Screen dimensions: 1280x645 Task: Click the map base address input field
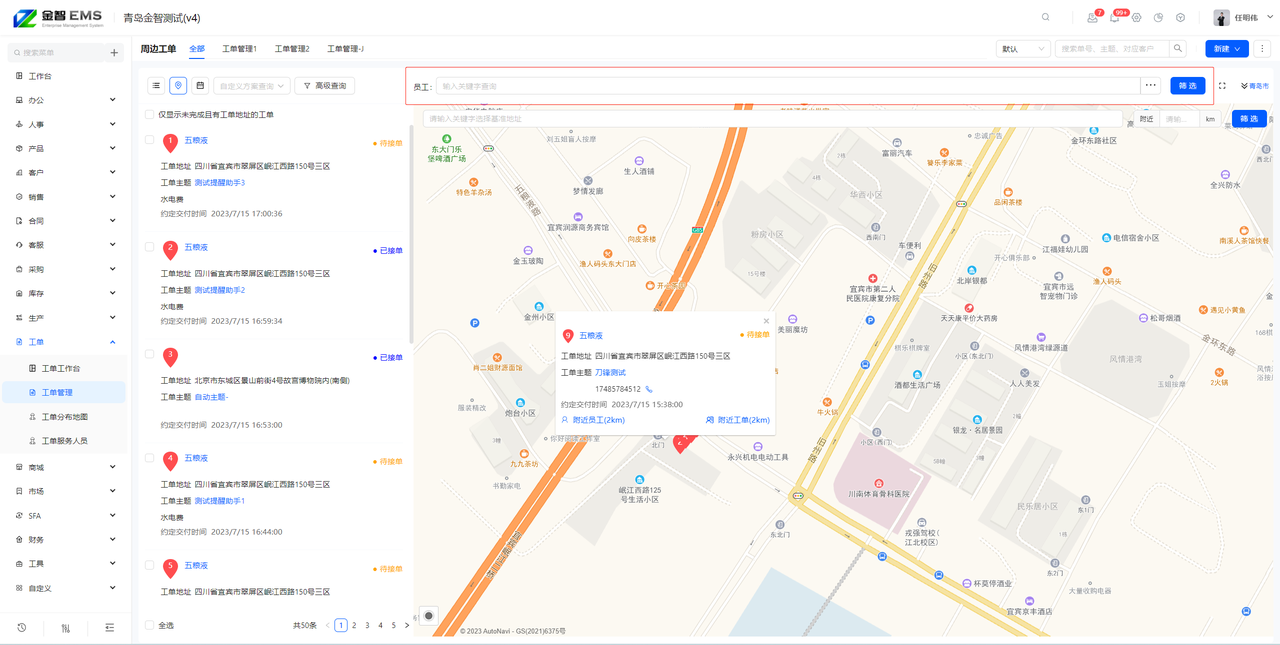[x=773, y=119]
